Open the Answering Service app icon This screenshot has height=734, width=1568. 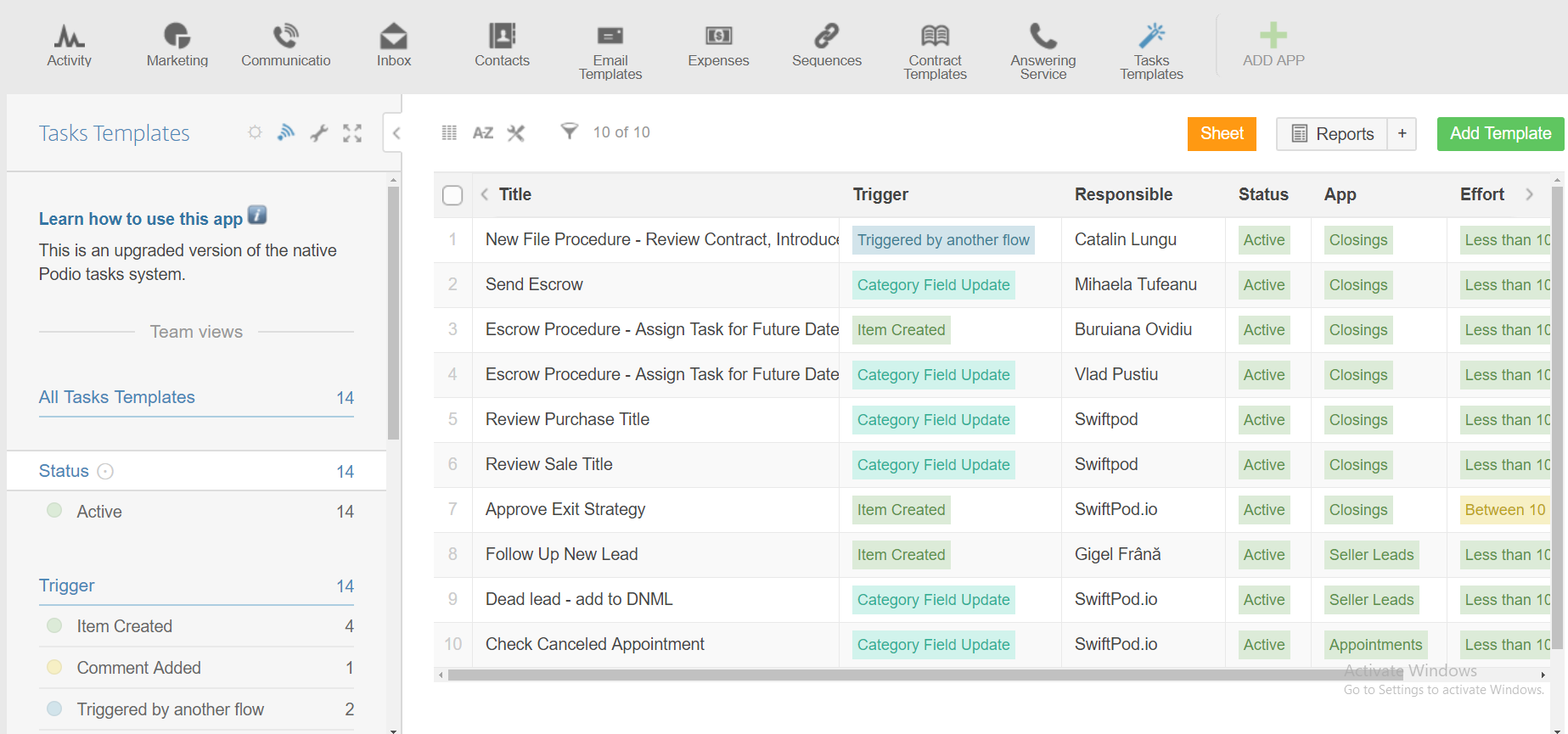[x=1043, y=36]
